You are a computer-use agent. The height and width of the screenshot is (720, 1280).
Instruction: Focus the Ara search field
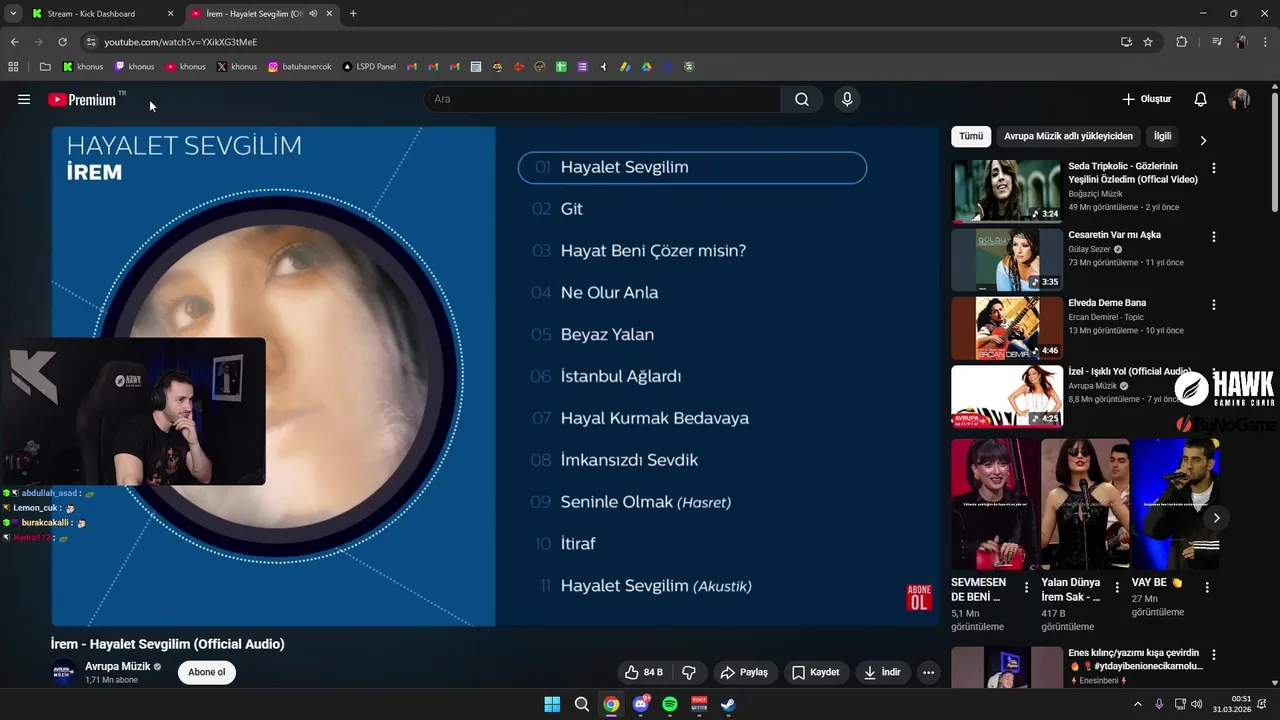pyautogui.click(x=602, y=99)
